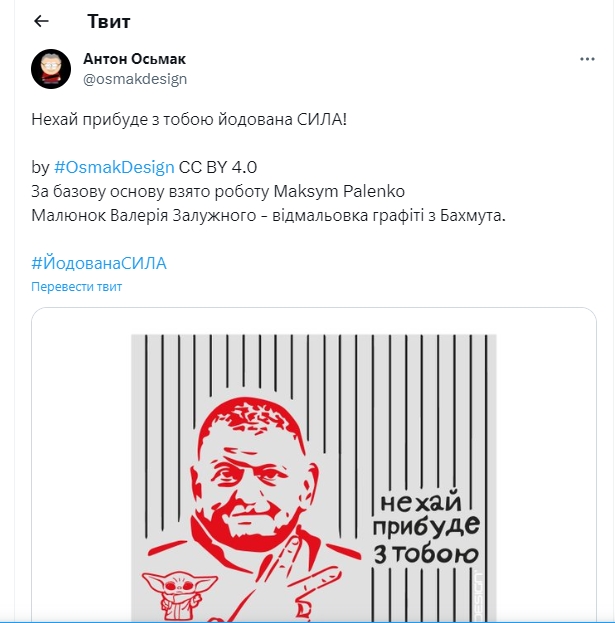615x623 pixels.
Task: Open the three-dot more options menu
Action: [587, 59]
